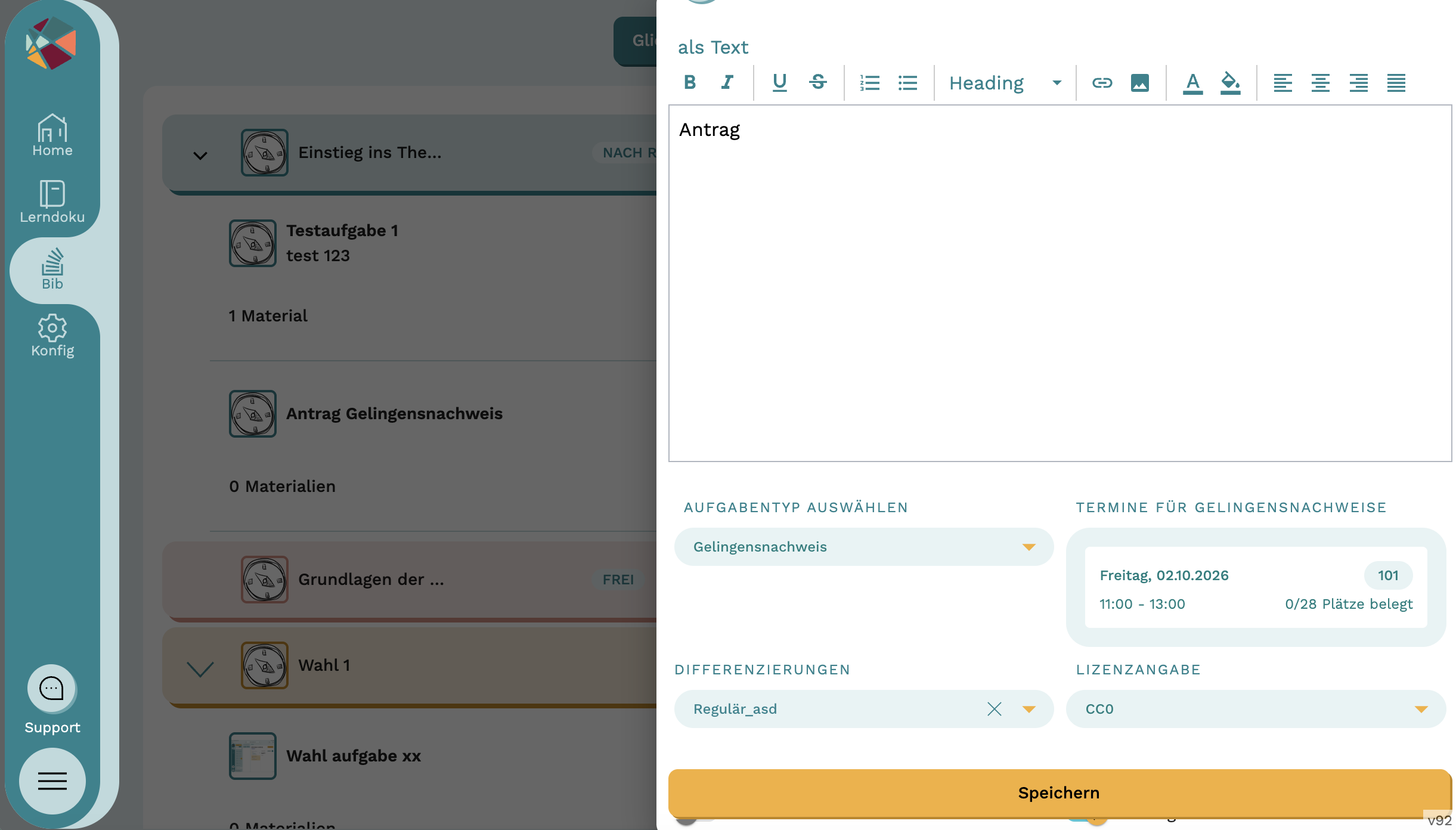Click the FREI badge on Grundlagen row

tap(618, 580)
